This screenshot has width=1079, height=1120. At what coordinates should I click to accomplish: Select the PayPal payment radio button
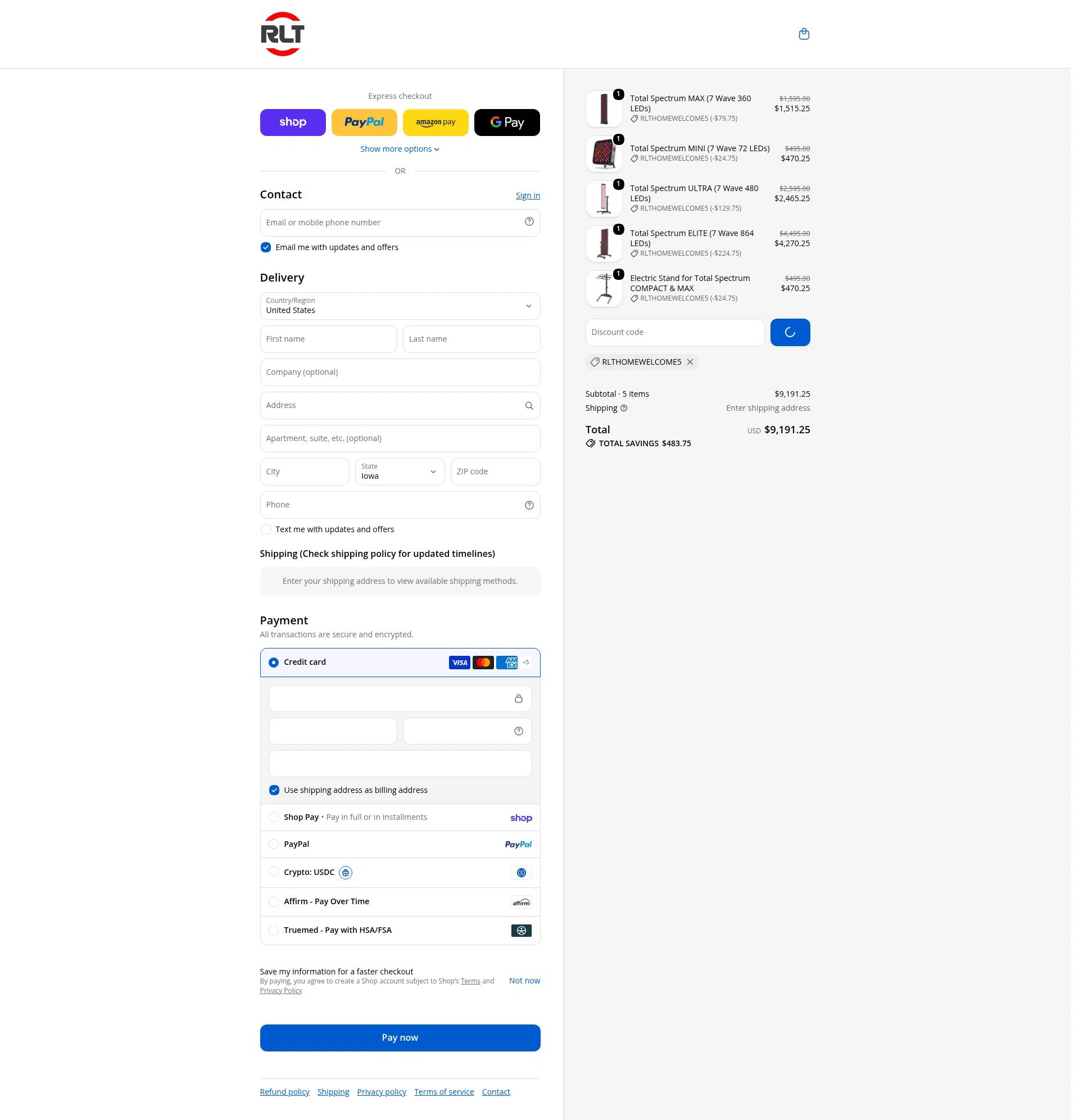(x=274, y=844)
